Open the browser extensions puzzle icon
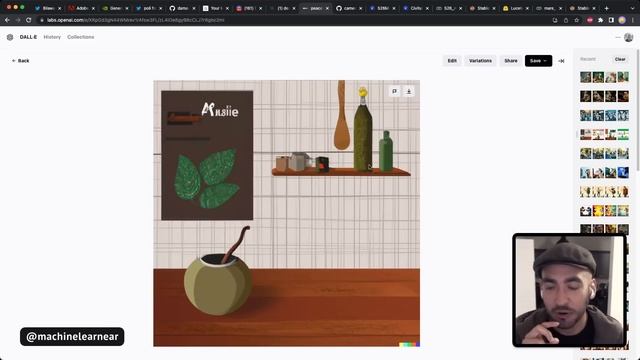Viewport: 640px width, 360px height. point(600,20)
